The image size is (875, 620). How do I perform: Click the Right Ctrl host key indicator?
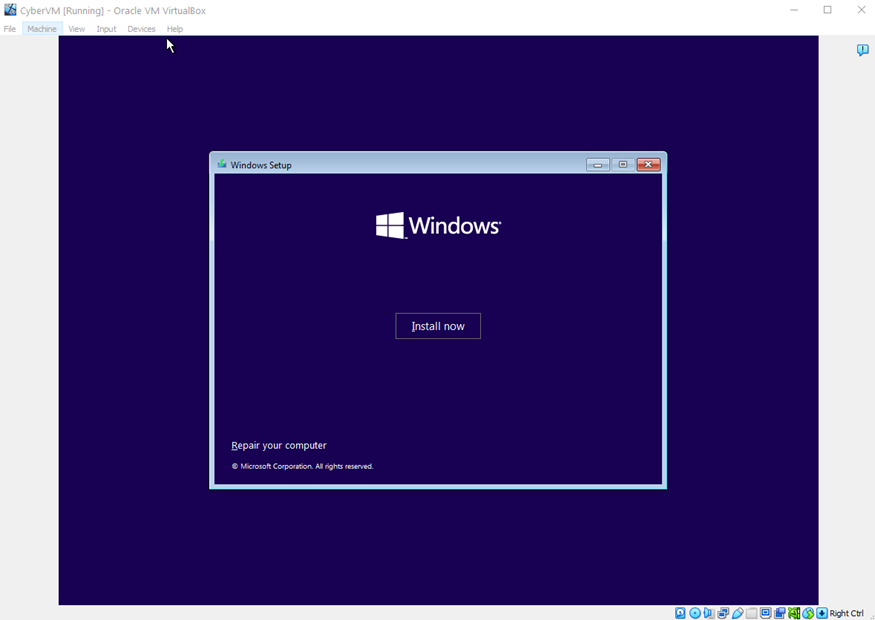tap(845, 613)
